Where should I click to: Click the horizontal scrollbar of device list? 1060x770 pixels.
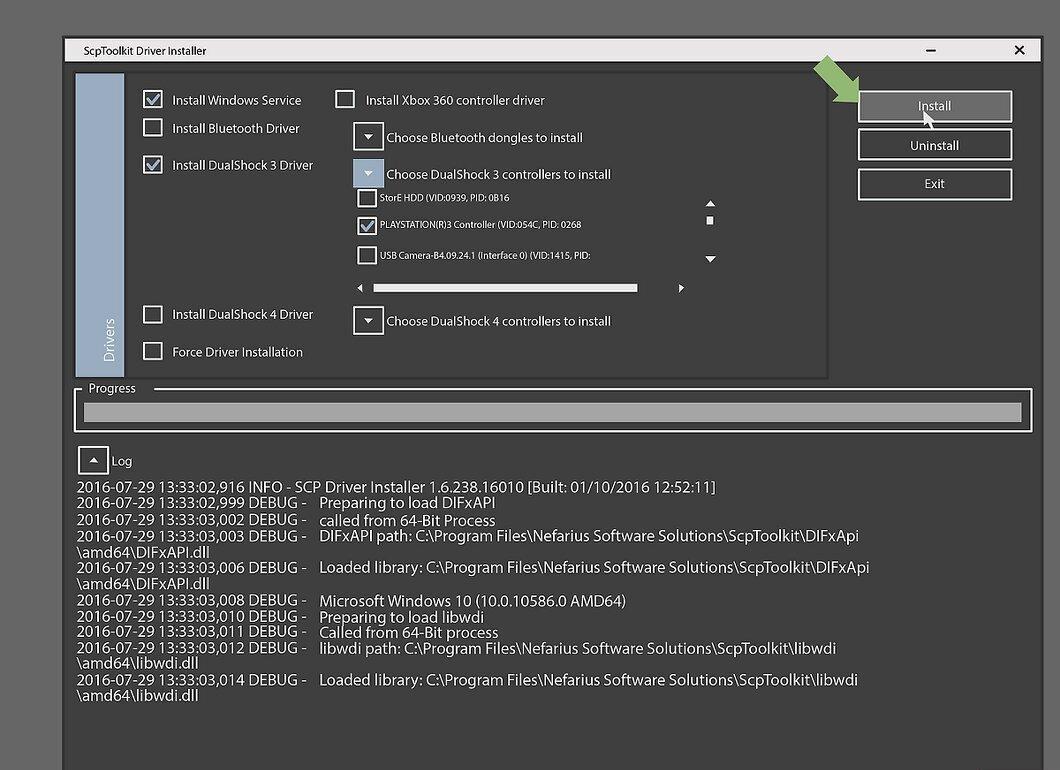[x=505, y=288]
